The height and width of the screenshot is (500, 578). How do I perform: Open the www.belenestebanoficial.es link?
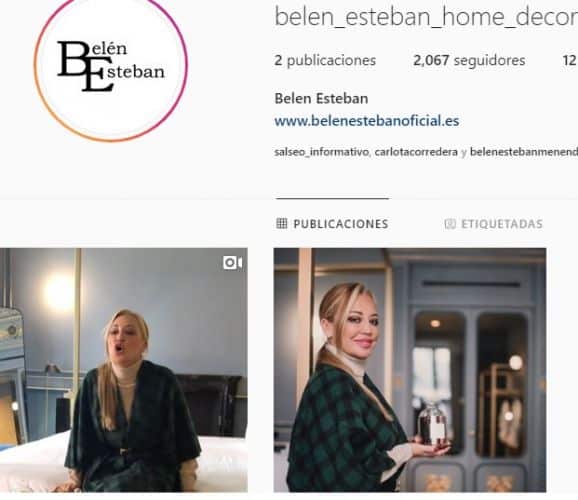click(x=367, y=121)
